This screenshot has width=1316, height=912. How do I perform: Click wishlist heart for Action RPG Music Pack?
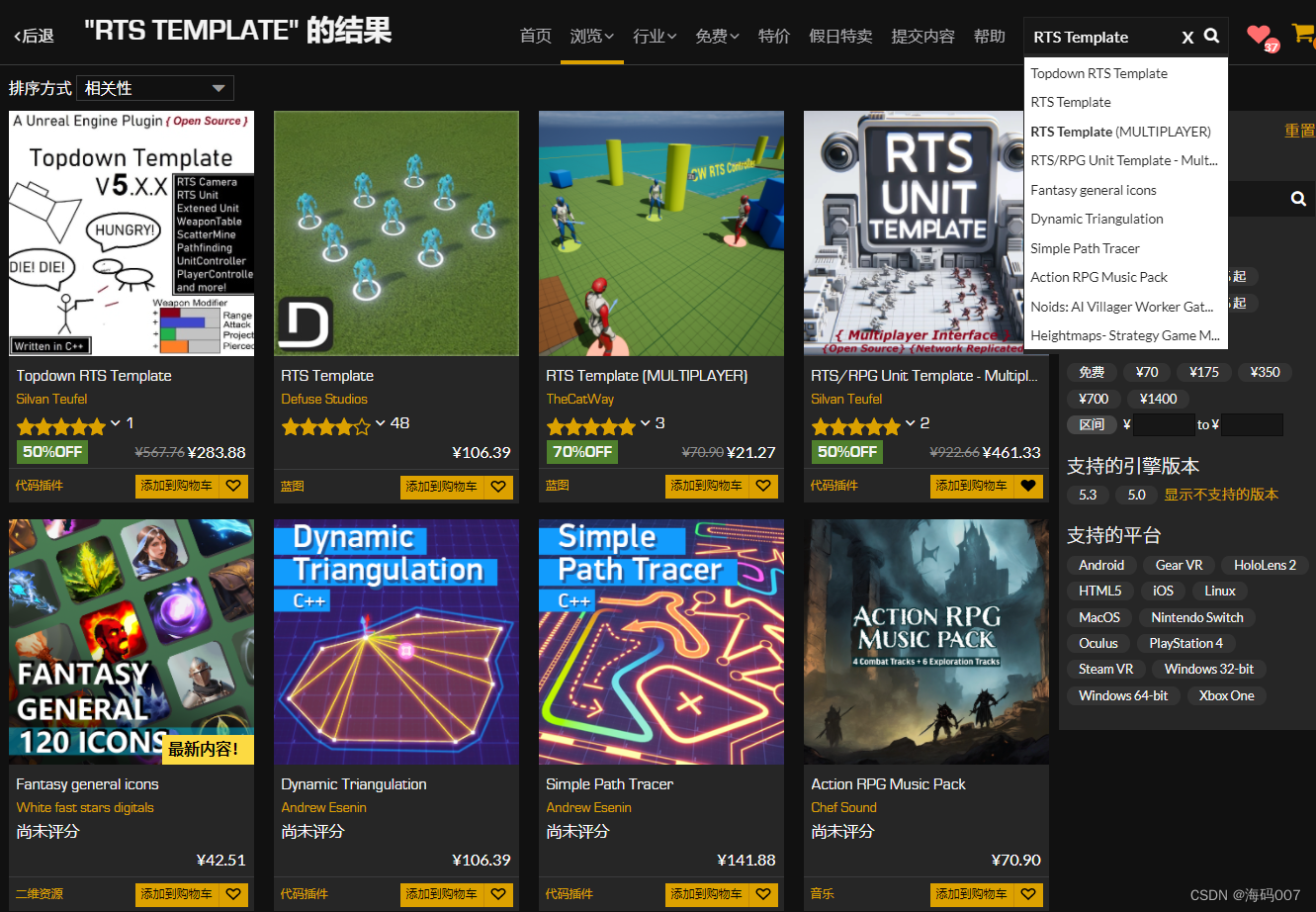[x=1028, y=894]
